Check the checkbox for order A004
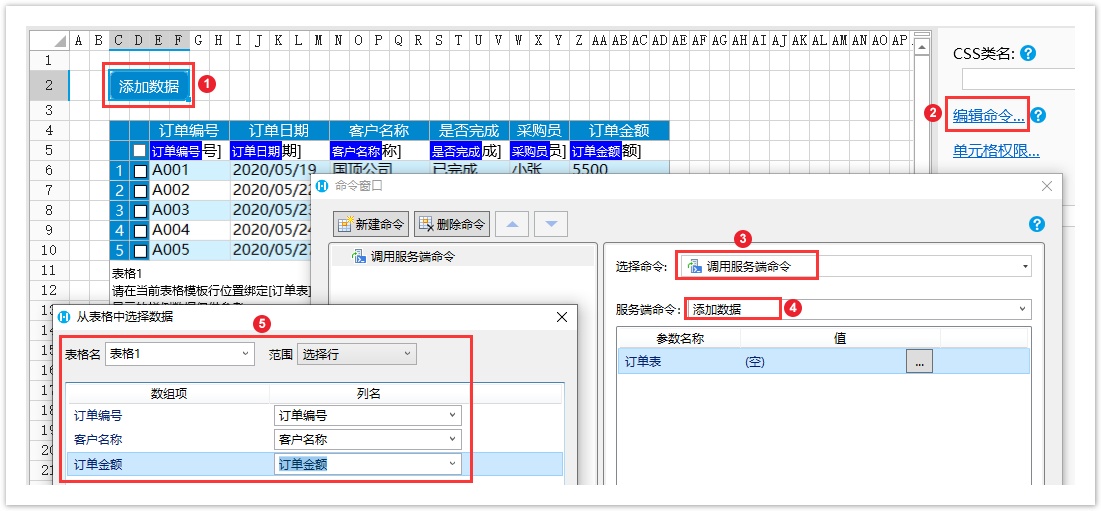 click(x=140, y=230)
